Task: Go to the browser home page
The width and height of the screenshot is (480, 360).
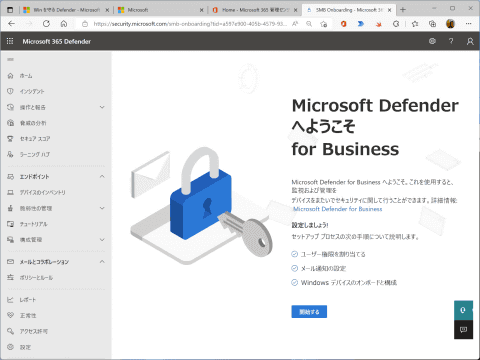Action: point(64,24)
